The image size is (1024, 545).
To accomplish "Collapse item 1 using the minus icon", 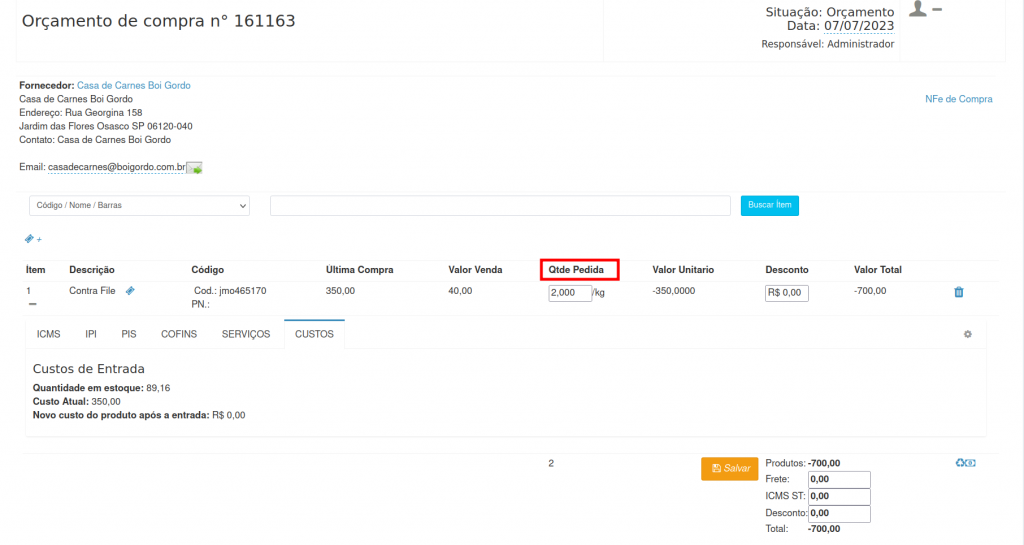I will [x=32, y=304].
